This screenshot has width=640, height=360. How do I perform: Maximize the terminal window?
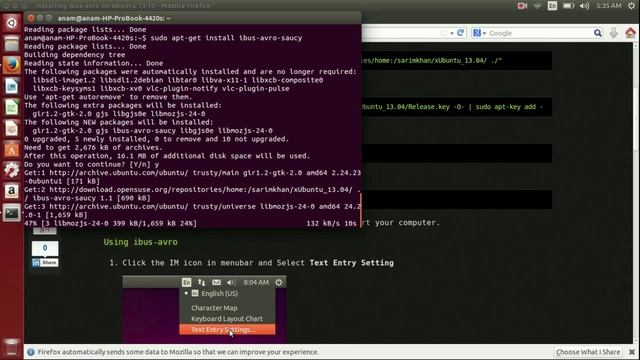tap(49, 18)
